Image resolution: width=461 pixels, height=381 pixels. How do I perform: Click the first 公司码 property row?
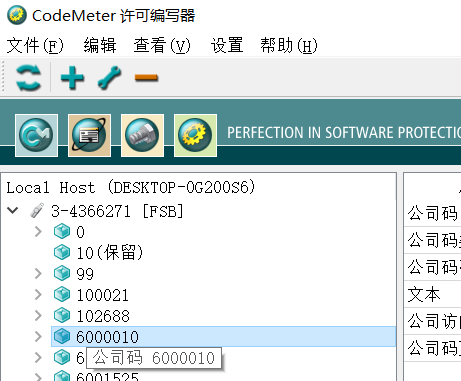tap(432, 213)
